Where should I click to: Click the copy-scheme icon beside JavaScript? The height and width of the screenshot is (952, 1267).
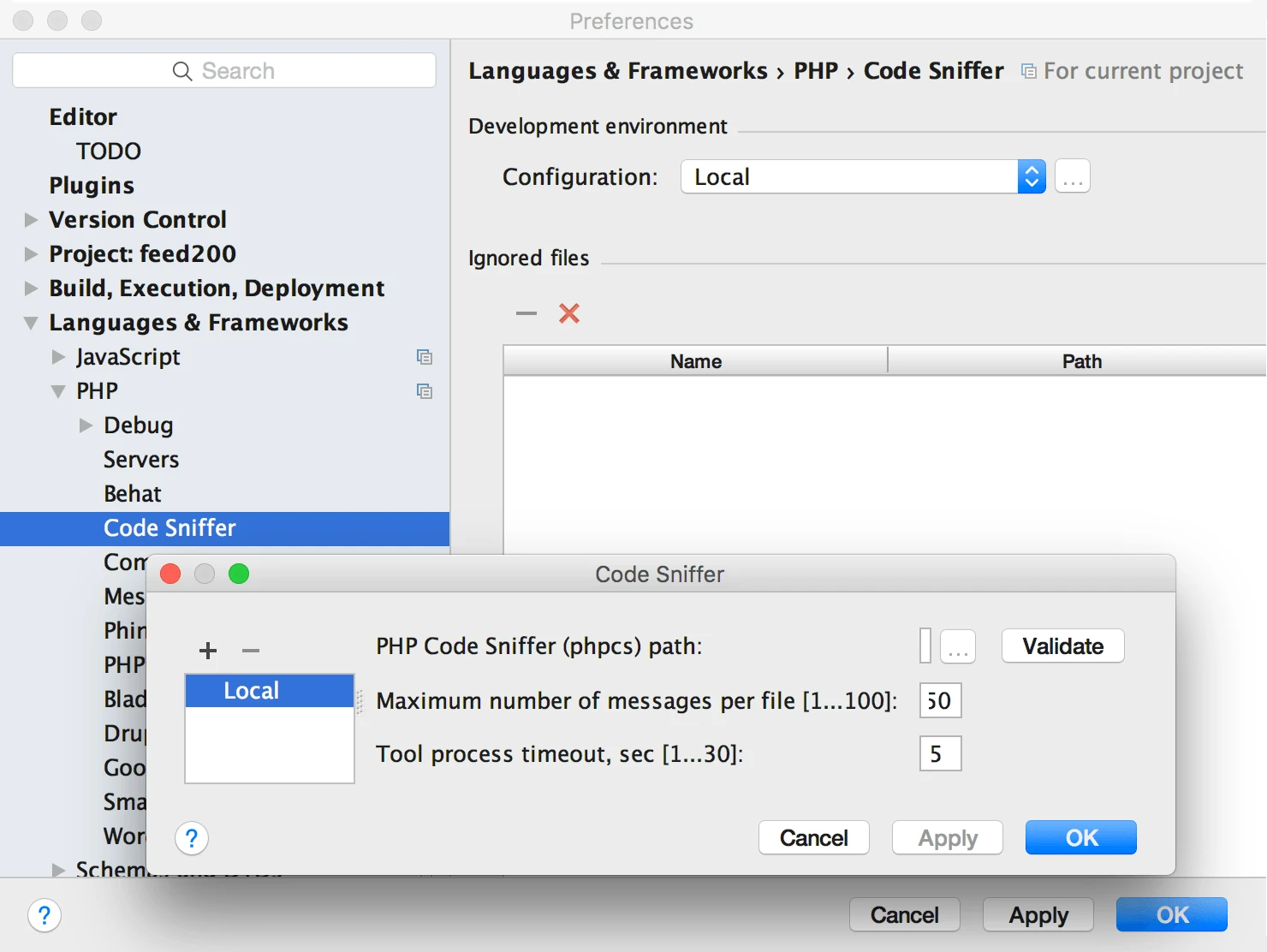pos(425,357)
